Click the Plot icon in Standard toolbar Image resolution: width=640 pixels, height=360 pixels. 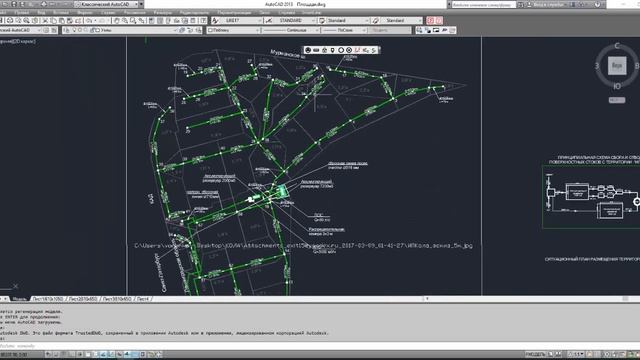click(10, 20)
